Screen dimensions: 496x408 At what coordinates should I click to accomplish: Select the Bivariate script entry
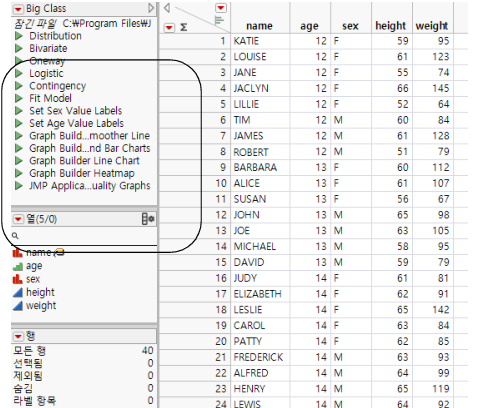(x=48, y=48)
